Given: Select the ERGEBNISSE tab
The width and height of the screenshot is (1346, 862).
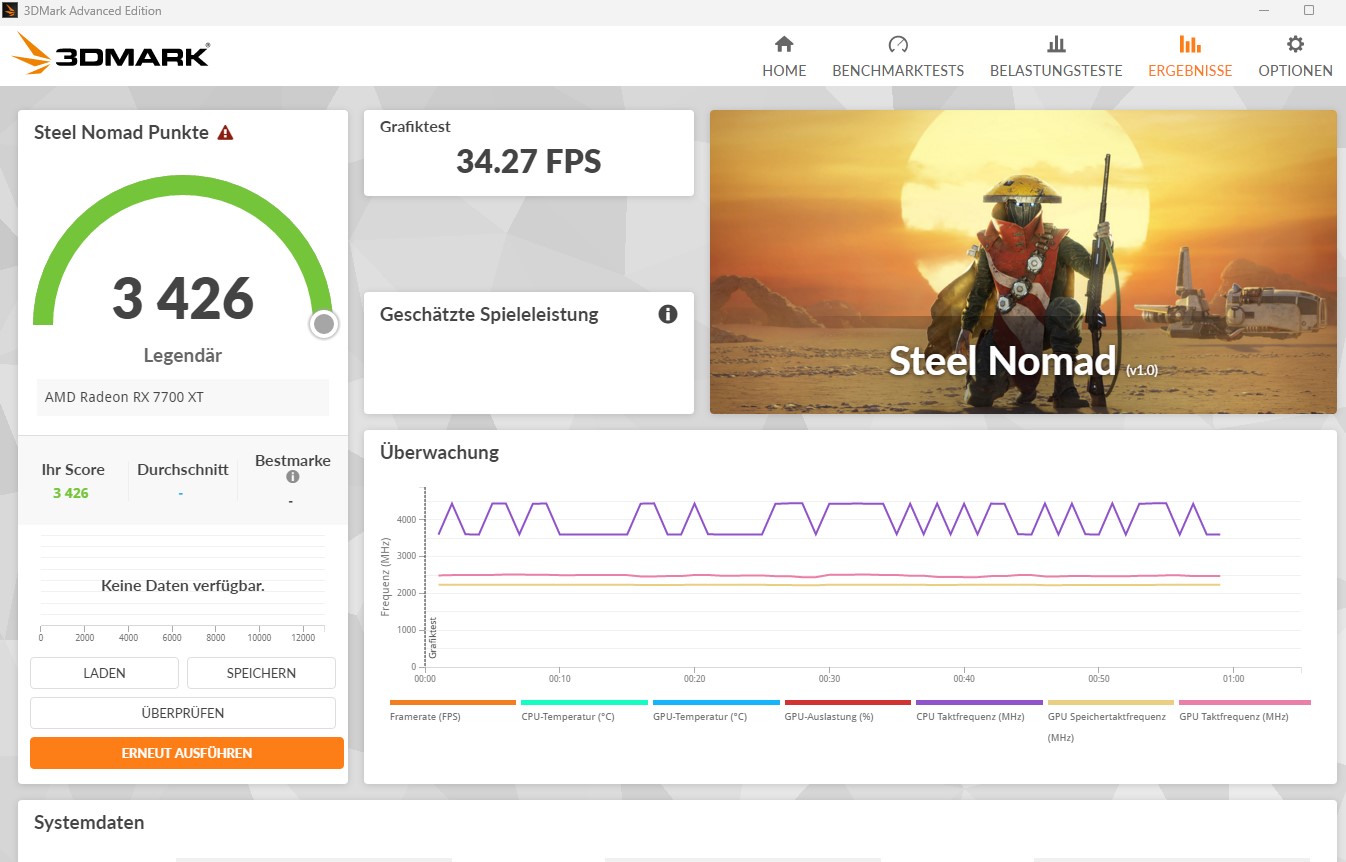Looking at the screenshot, I should pyautogui.click(x=1190, y=56).
